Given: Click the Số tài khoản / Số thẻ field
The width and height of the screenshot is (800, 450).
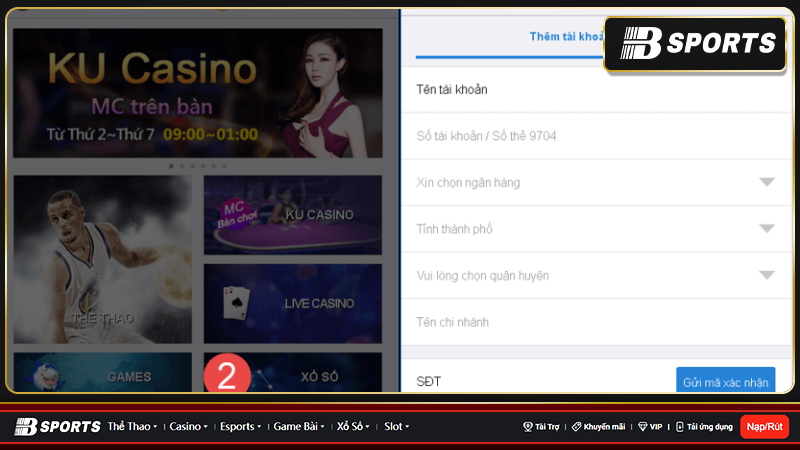Looking at the screenshot, I should (596, 136).
